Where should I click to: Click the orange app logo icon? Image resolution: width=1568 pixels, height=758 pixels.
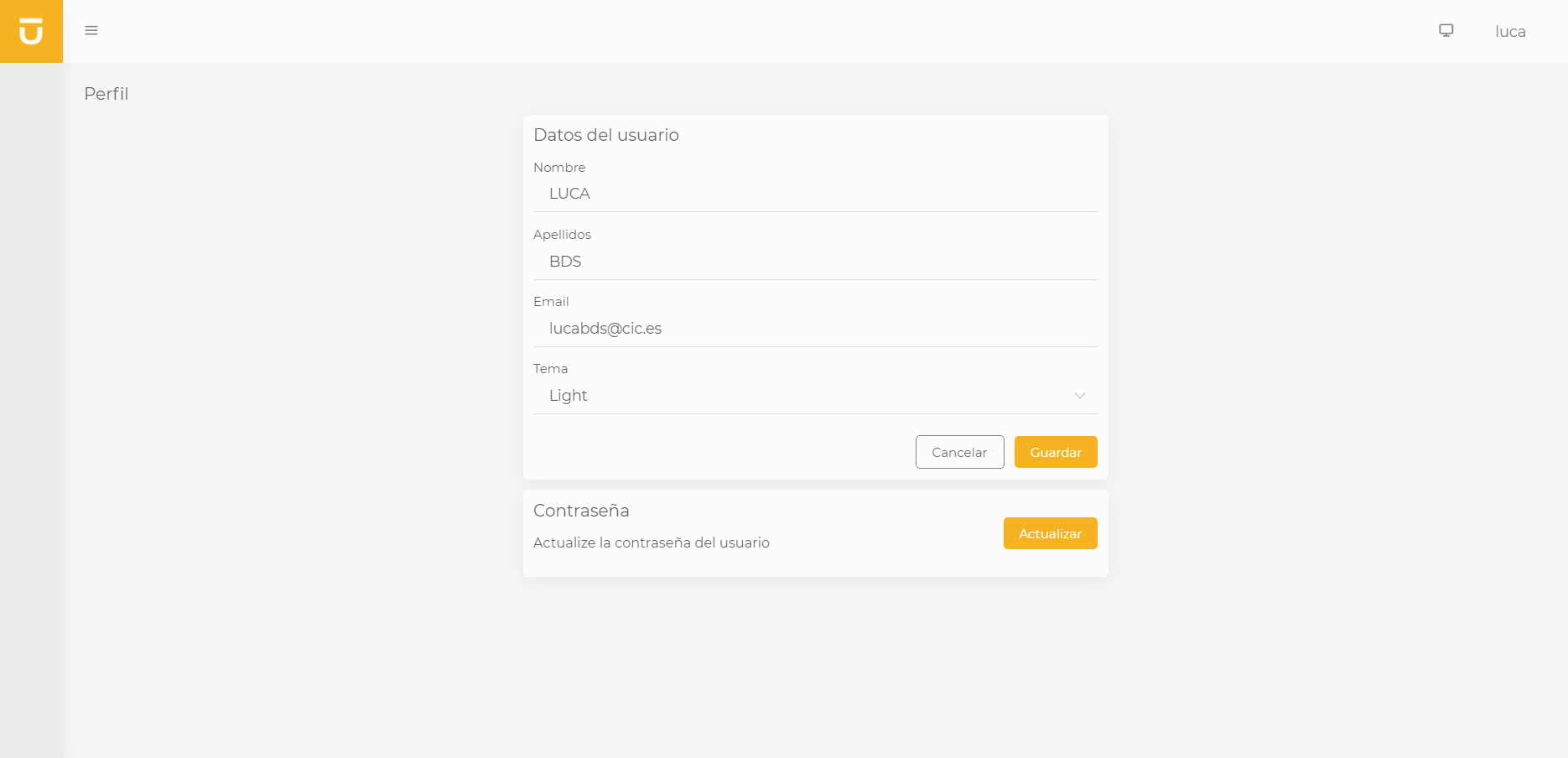(31, 31)
